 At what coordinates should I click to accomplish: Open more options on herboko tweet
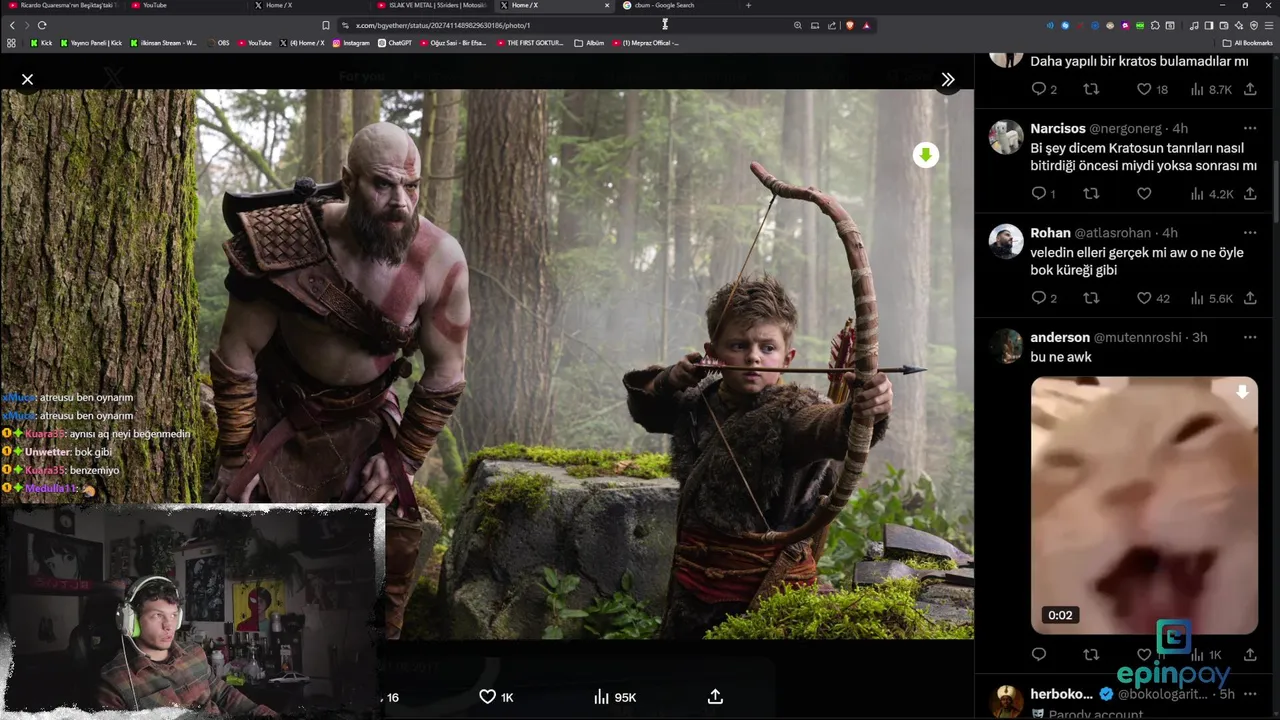1250,693
